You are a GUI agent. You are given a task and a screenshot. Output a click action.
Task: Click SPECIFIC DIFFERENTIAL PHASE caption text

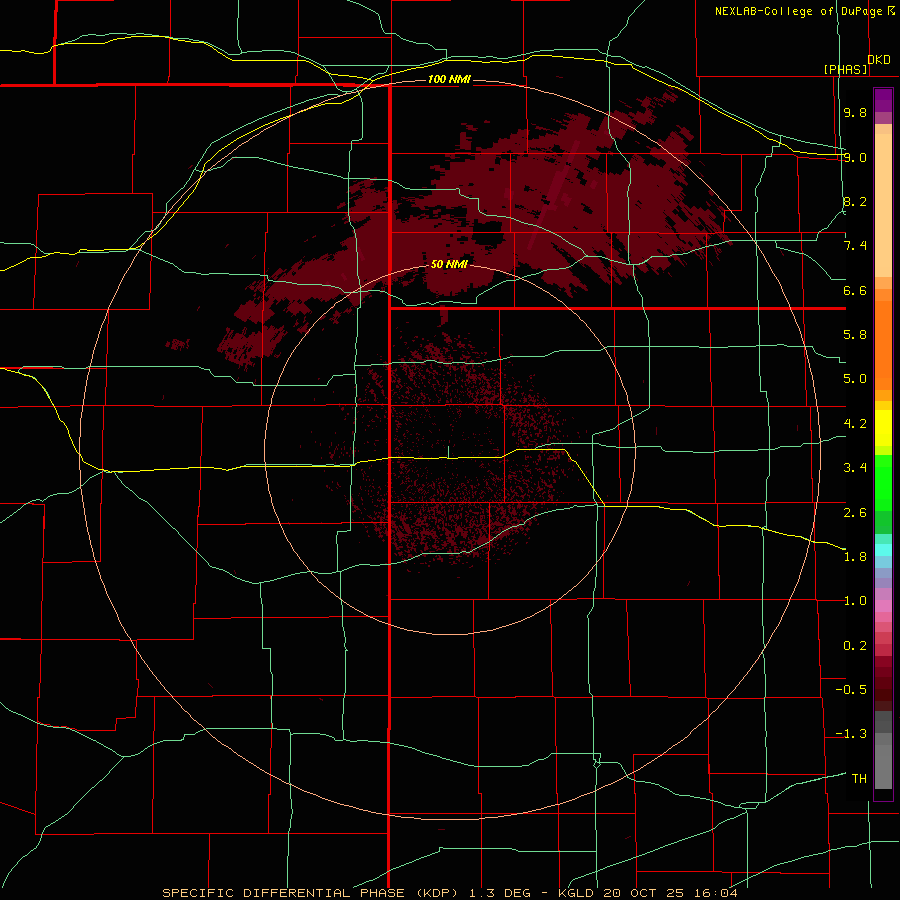coord(285,893)
